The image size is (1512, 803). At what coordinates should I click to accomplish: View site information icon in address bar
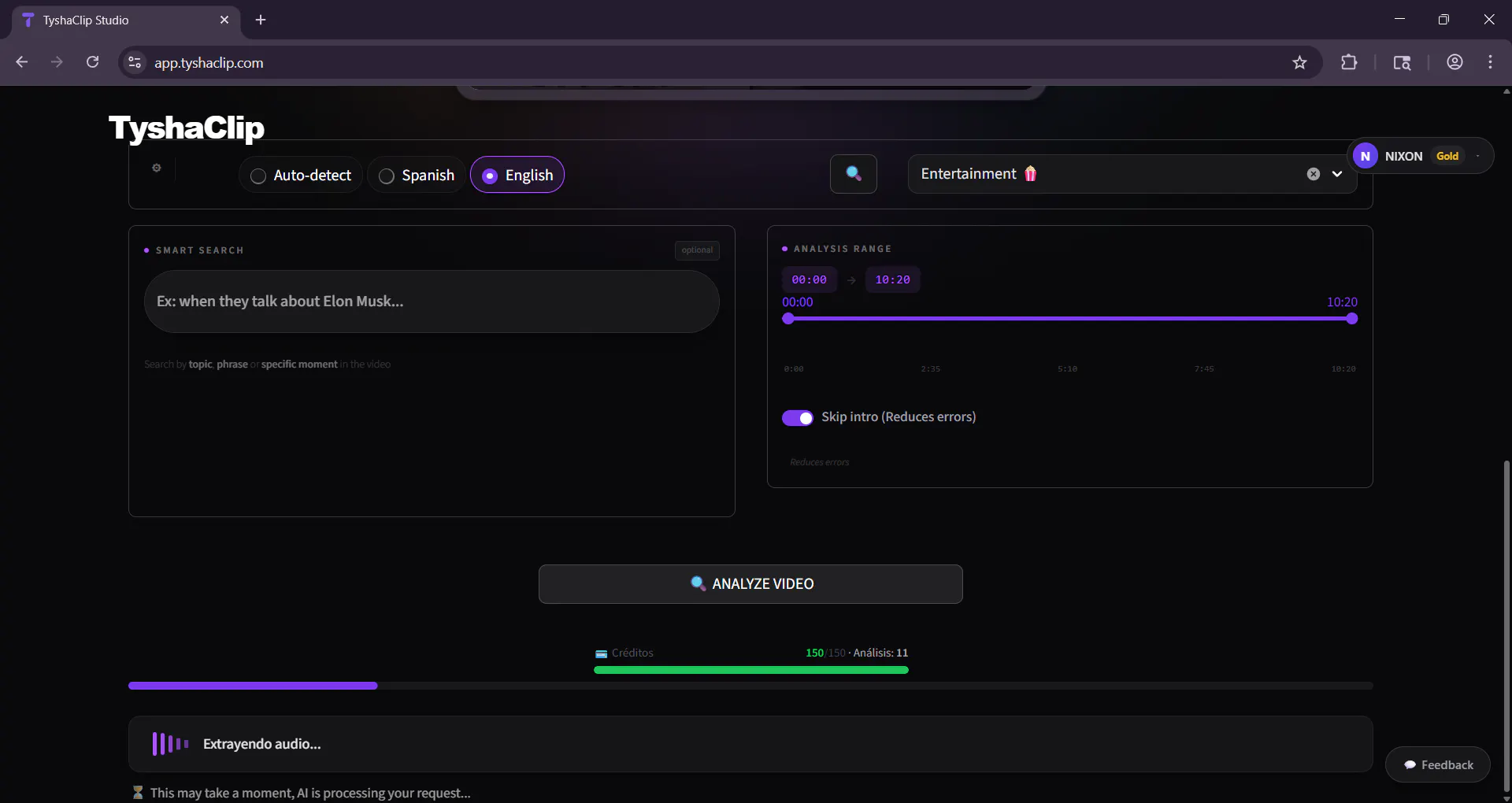135,62
